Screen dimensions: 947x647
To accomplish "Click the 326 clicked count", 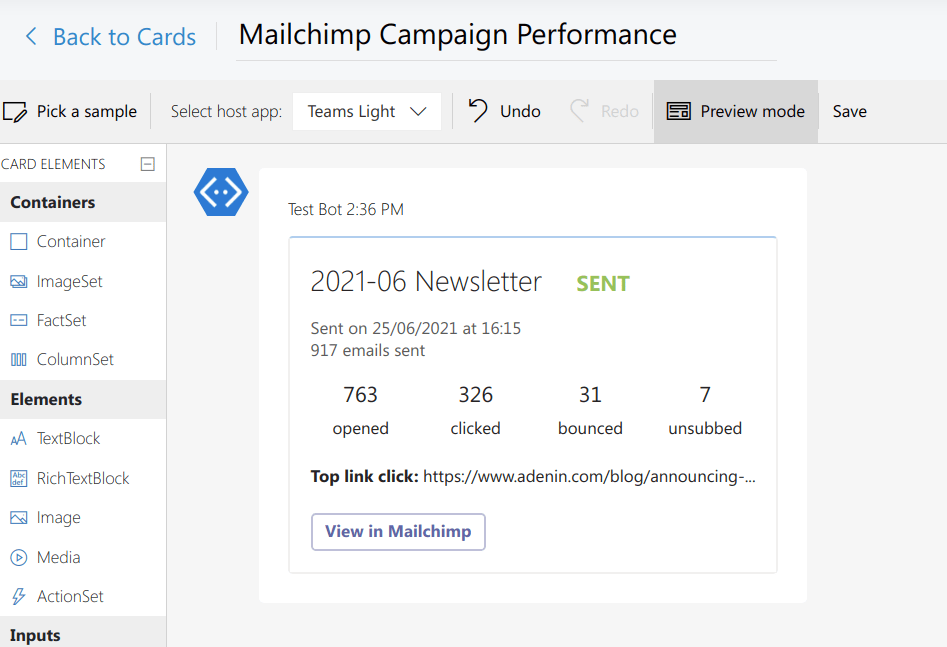I will [x=475, y=394].
